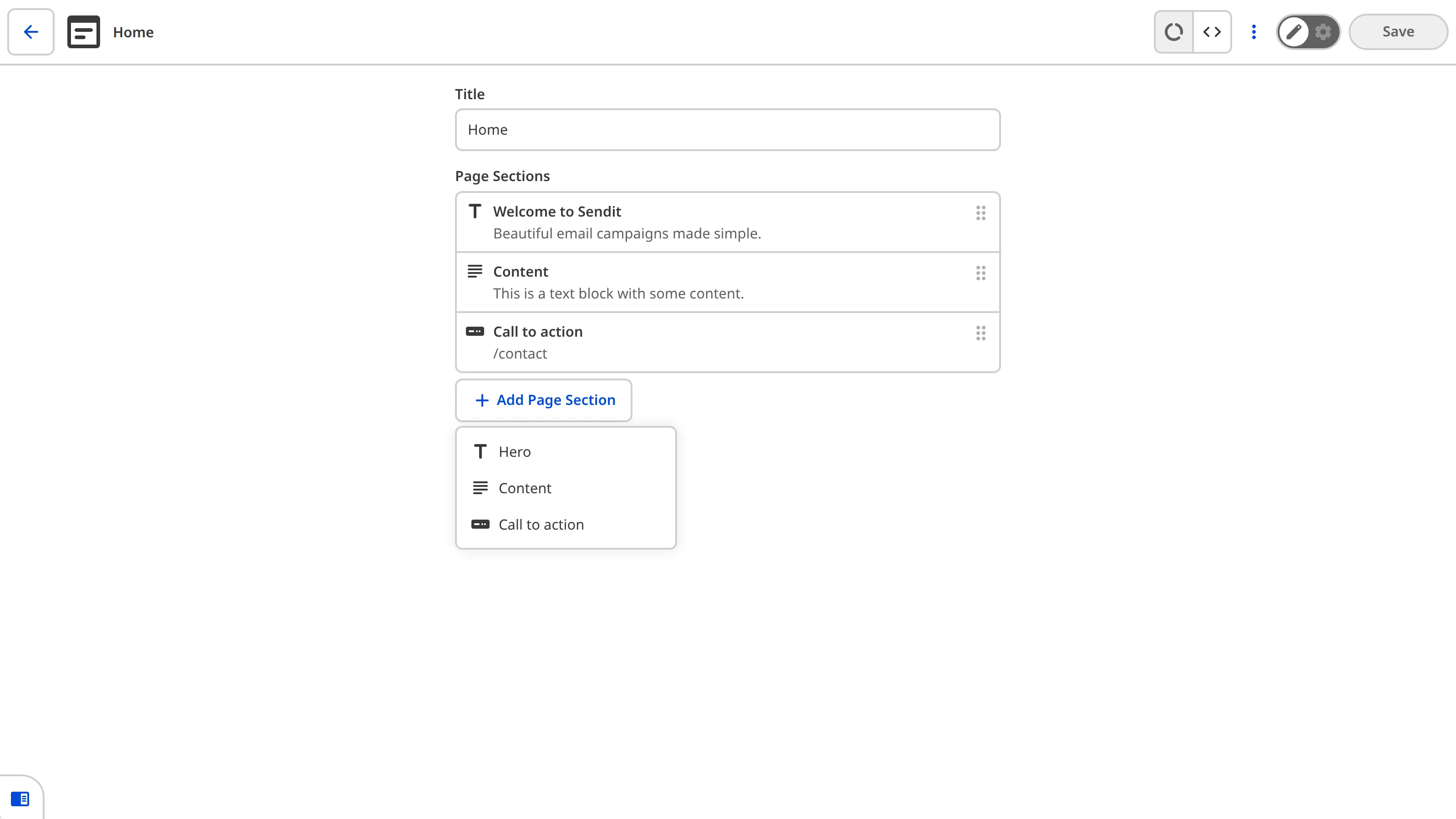Open the Content page section
The width and height of the screenshot is (1456, 819).
point(728,282)
